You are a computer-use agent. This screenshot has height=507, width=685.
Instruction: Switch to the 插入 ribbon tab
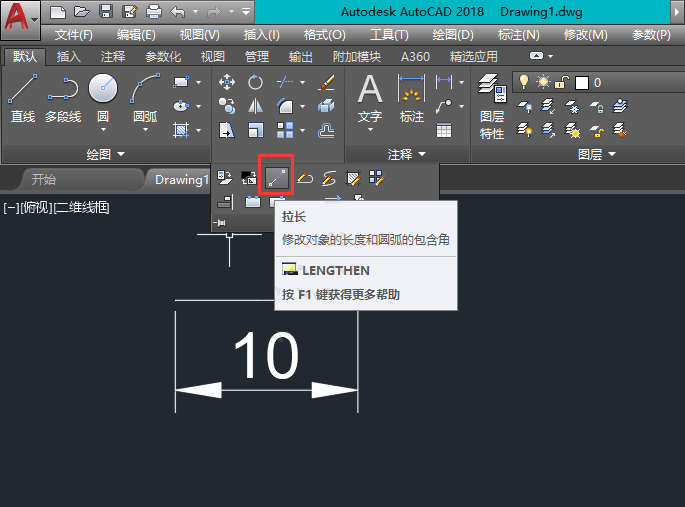point(68,57)
